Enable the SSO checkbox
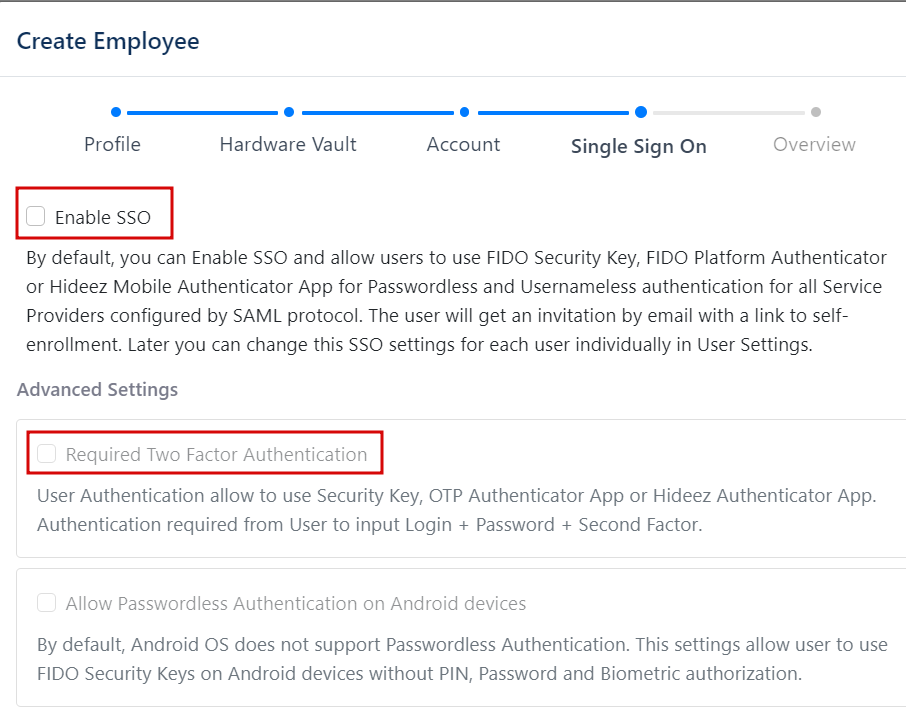This screenshot has width=906, height=708. (35, 215)
